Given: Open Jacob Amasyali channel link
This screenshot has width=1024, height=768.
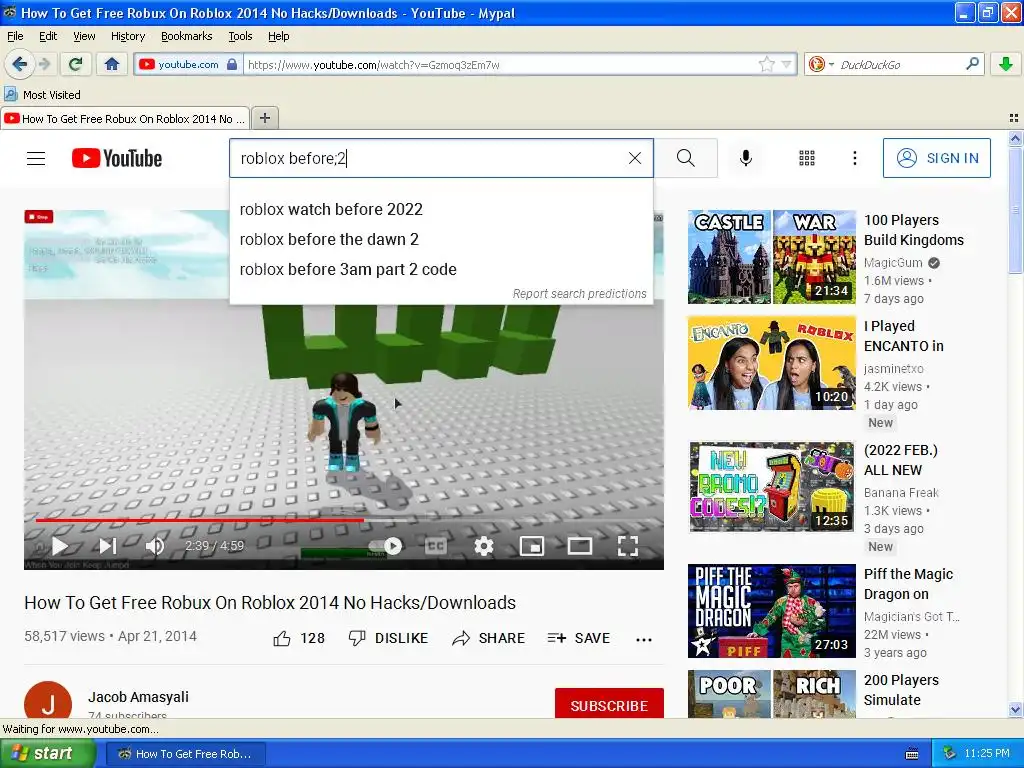Looking at the screenshot, I should point(138,697).
